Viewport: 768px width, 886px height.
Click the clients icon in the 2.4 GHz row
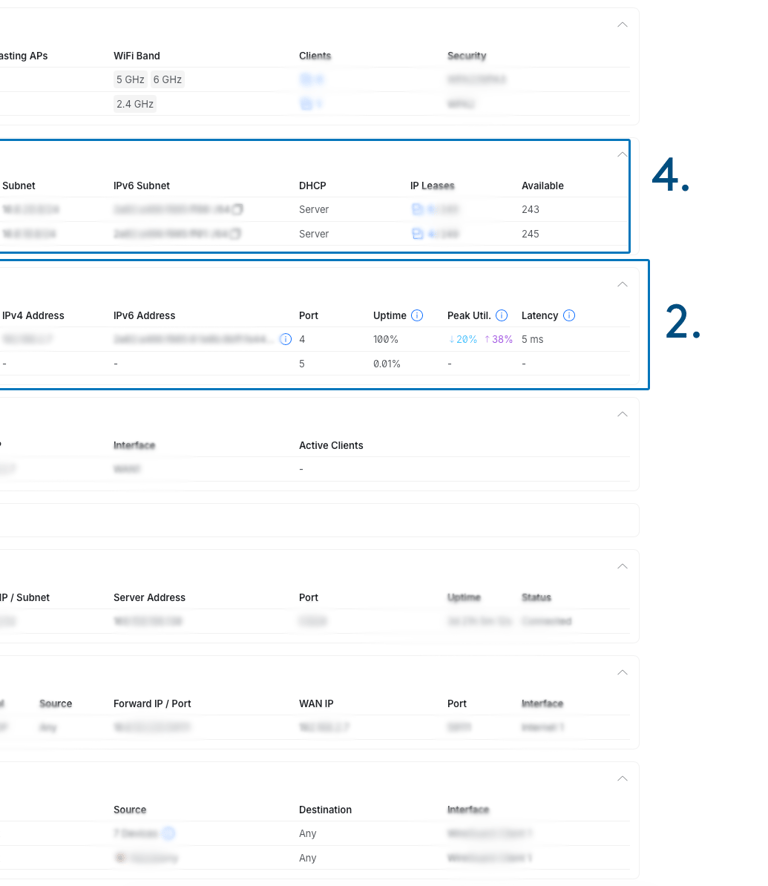pyautogui.click(x=306, y=104)
